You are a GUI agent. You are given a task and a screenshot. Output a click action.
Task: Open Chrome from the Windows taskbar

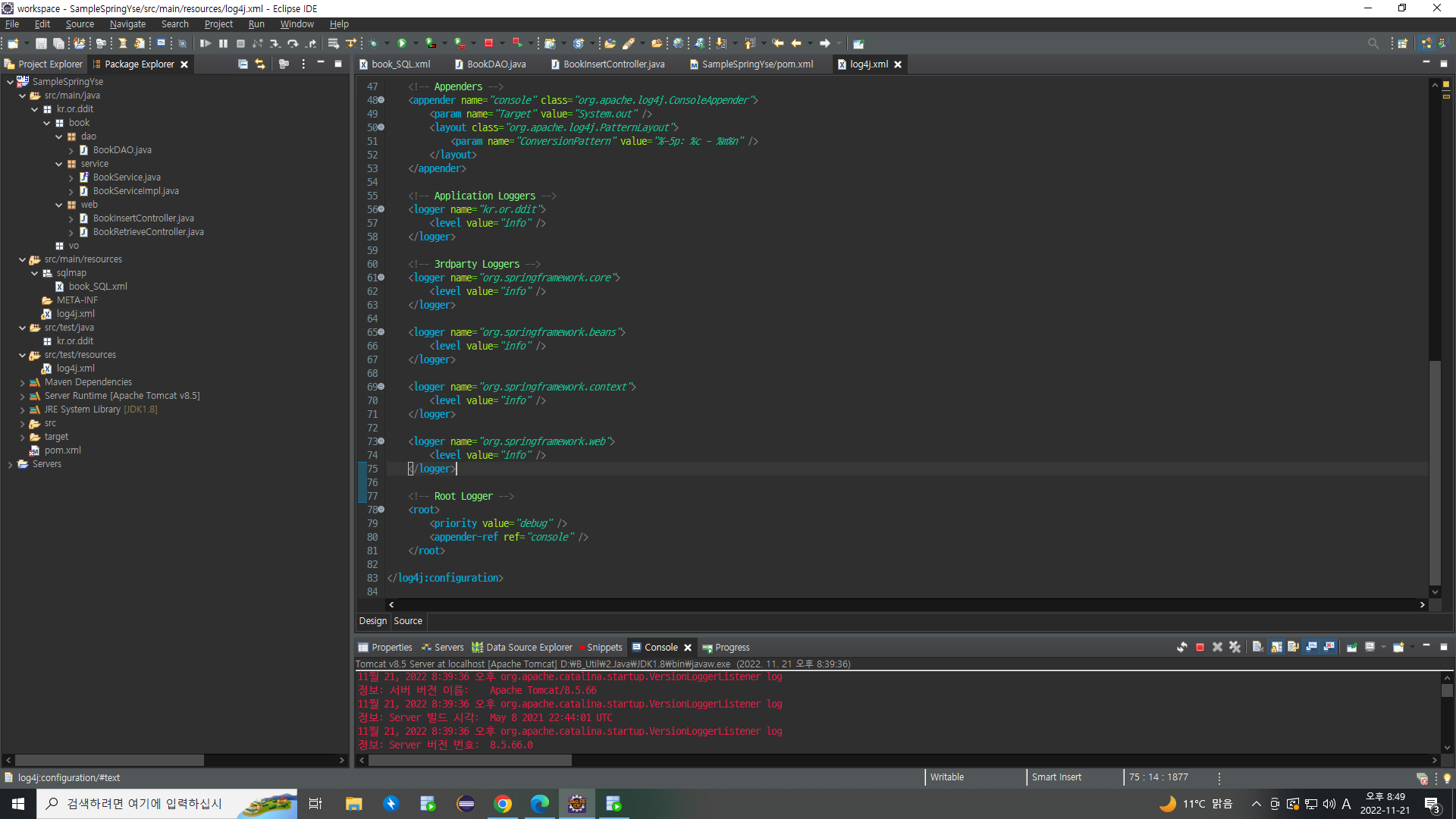503,804
